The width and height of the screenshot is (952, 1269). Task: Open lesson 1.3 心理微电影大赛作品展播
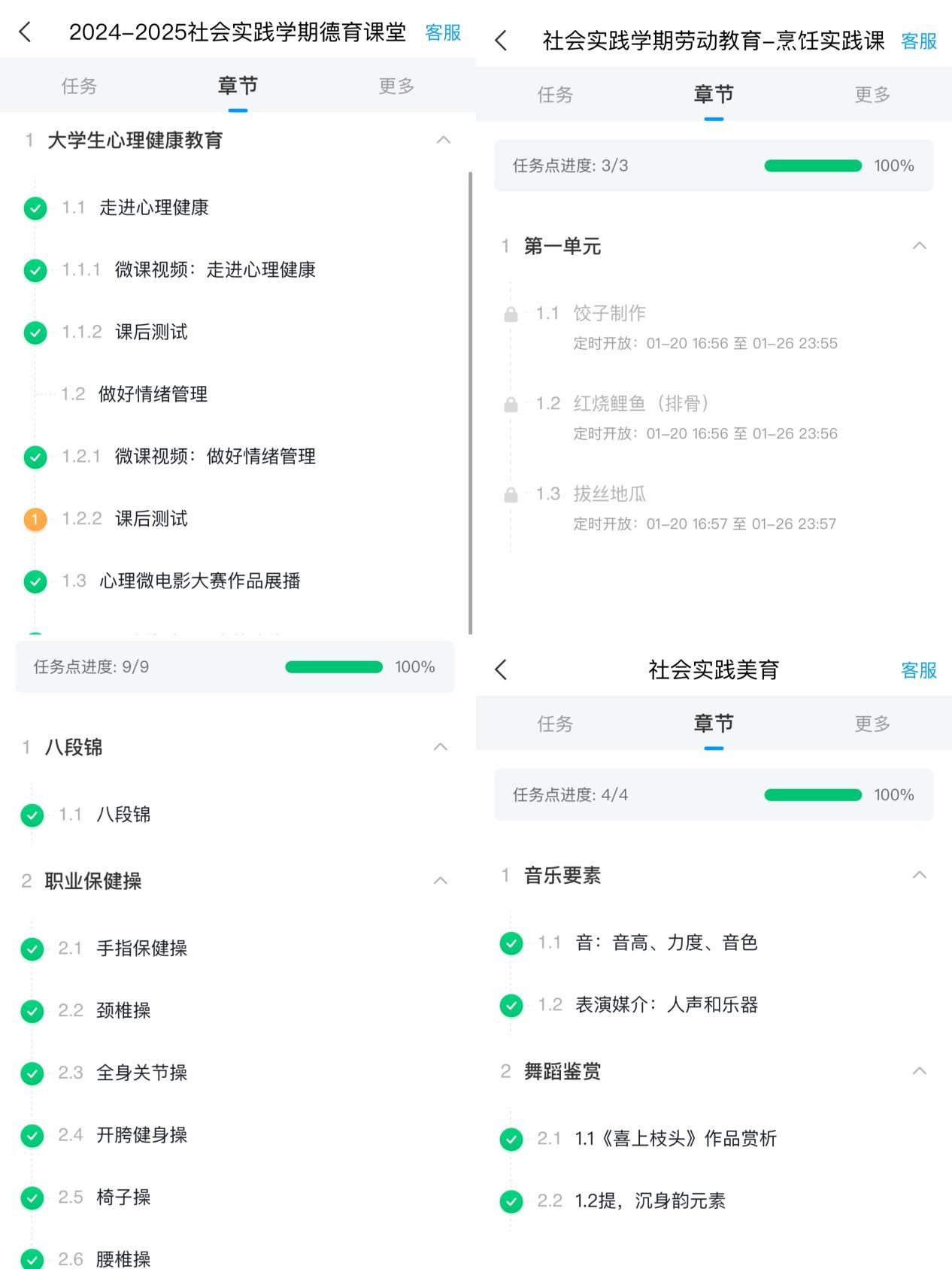(x=199, y=581)
